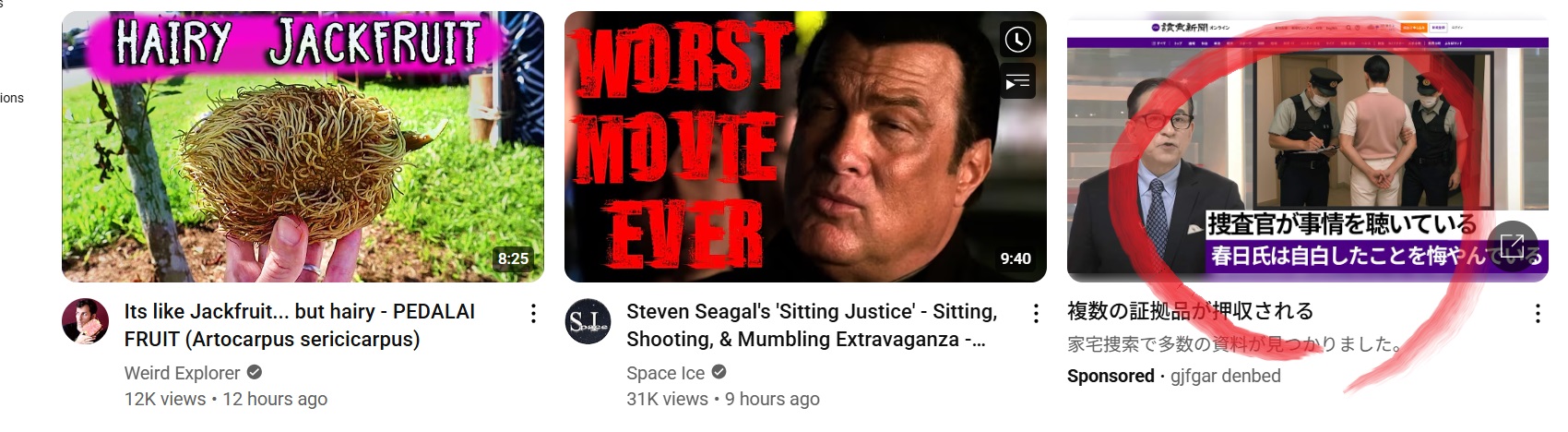Open the Worst Movie Ever video thumbnail
Screen dimensions: 1568x432
805,147
